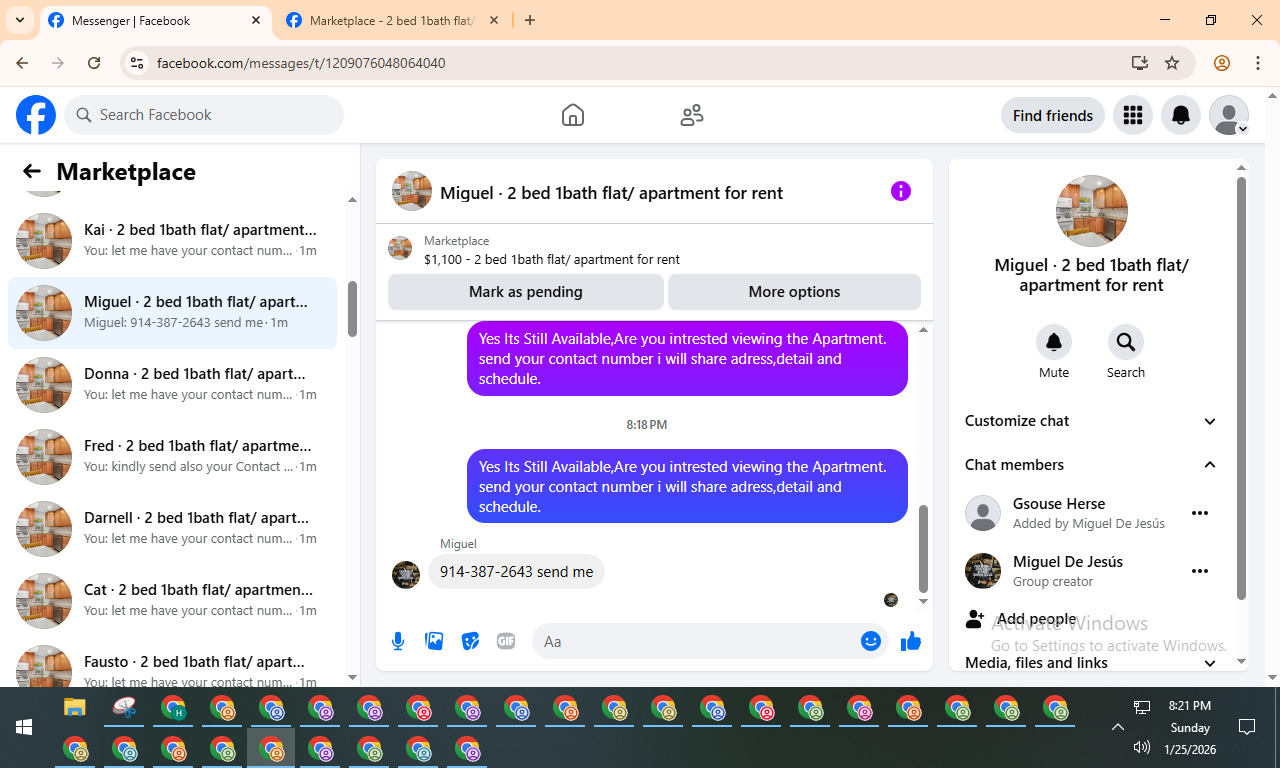Open File Explorer from the taskbar
The image size is (1280, 768).
(75, 708)
